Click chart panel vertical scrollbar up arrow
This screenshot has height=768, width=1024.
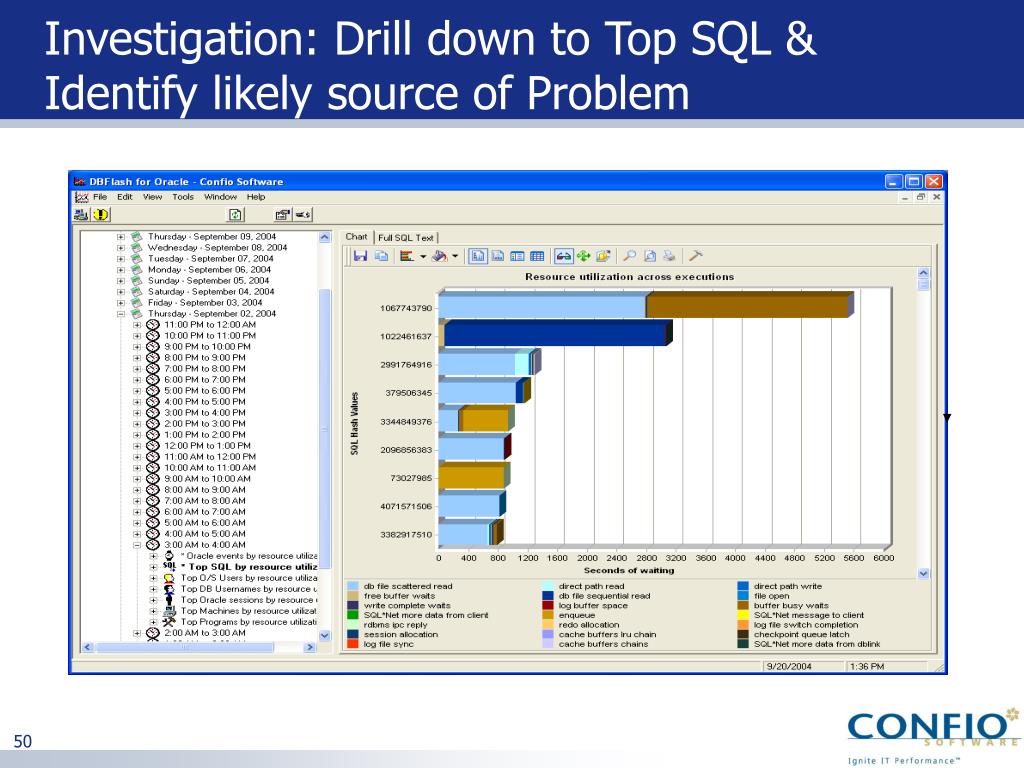[923, 273]
